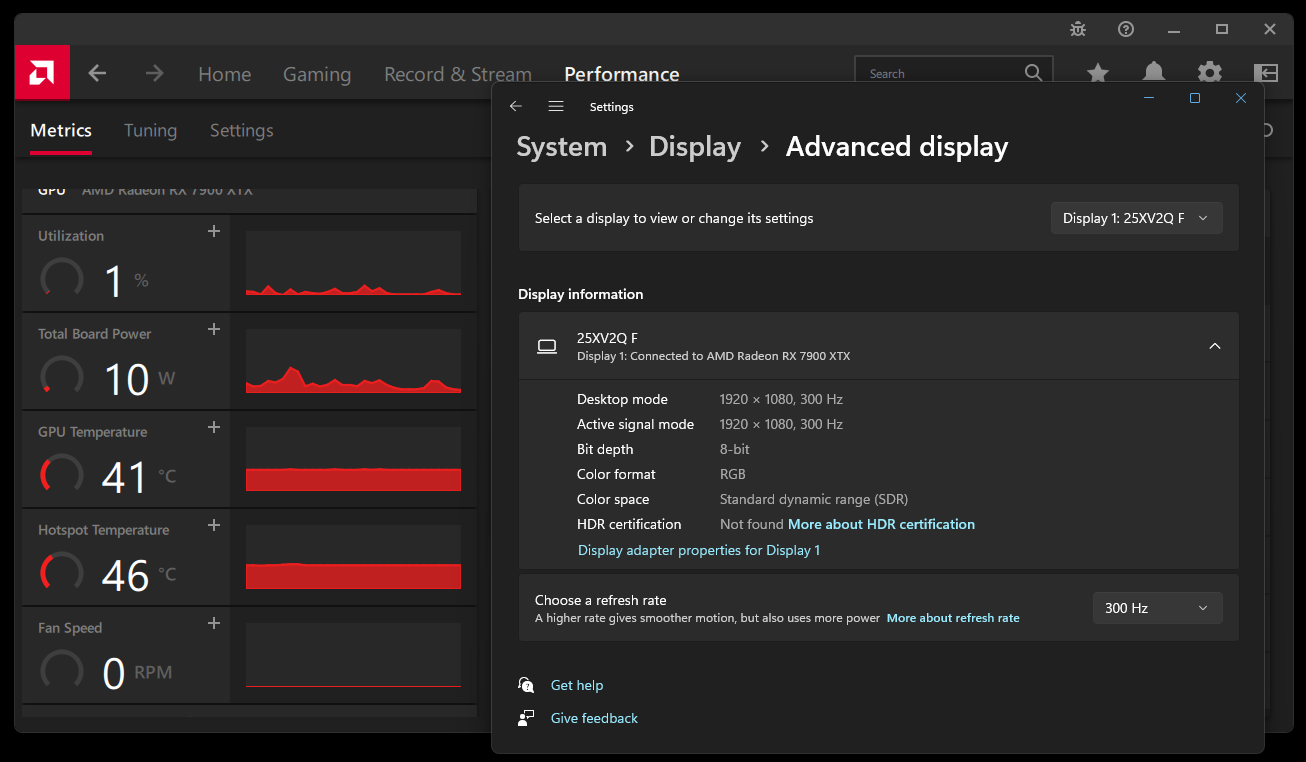The height and width of the screenshot is (762, 1306).
Task: Toggle the AMD sidebar panel icon
Action: [1266, 72]
